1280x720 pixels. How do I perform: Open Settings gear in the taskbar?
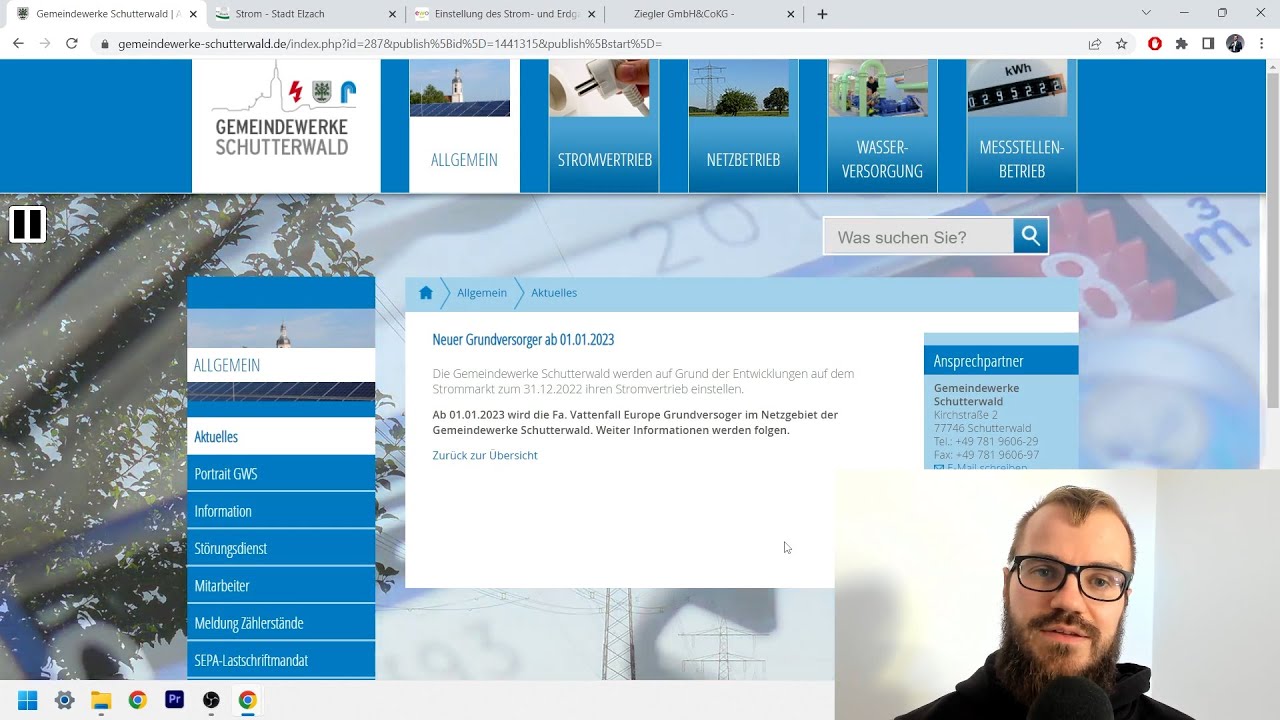pyautogui.click(x=65, y=700)
